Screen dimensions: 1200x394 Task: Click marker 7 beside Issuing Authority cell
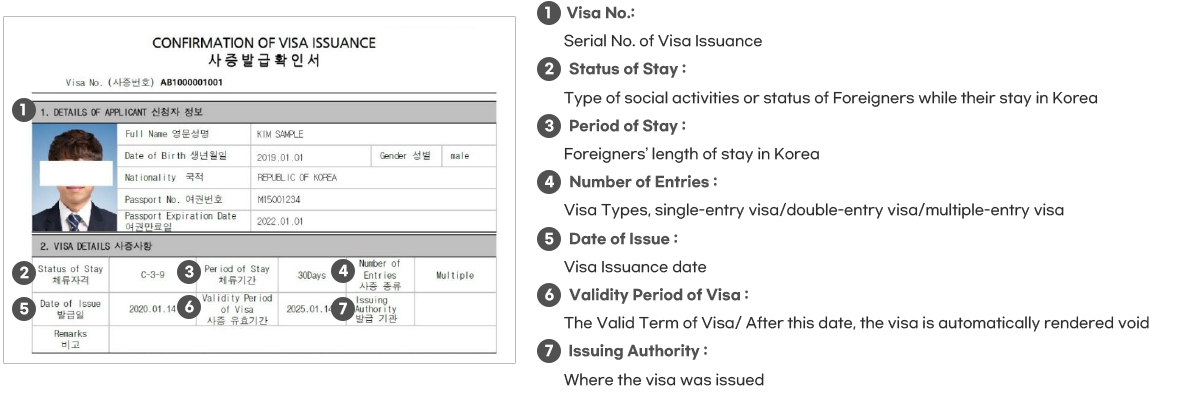tap(343, 308)
